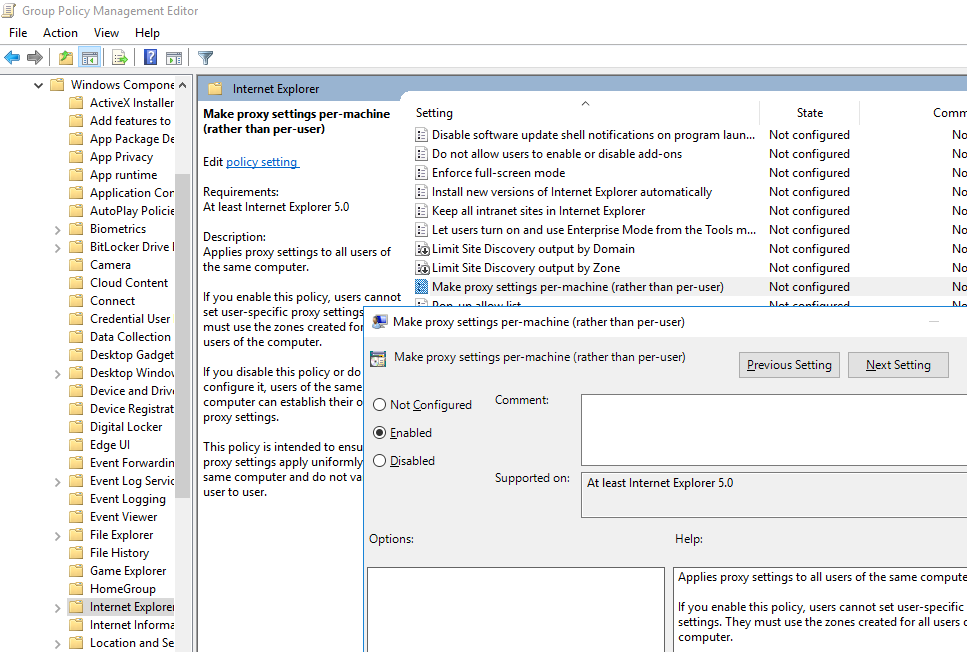967x652 pixels.
Task: Expand the Desktop Window node
Action: [x=57, y=373]
